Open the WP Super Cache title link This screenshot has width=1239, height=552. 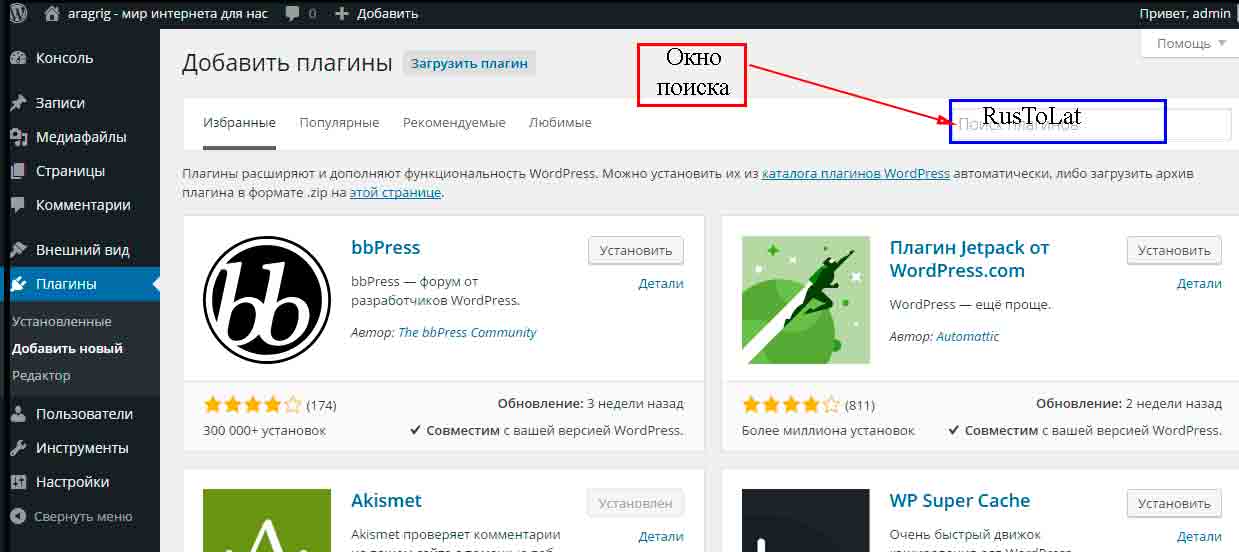(960, 501)
